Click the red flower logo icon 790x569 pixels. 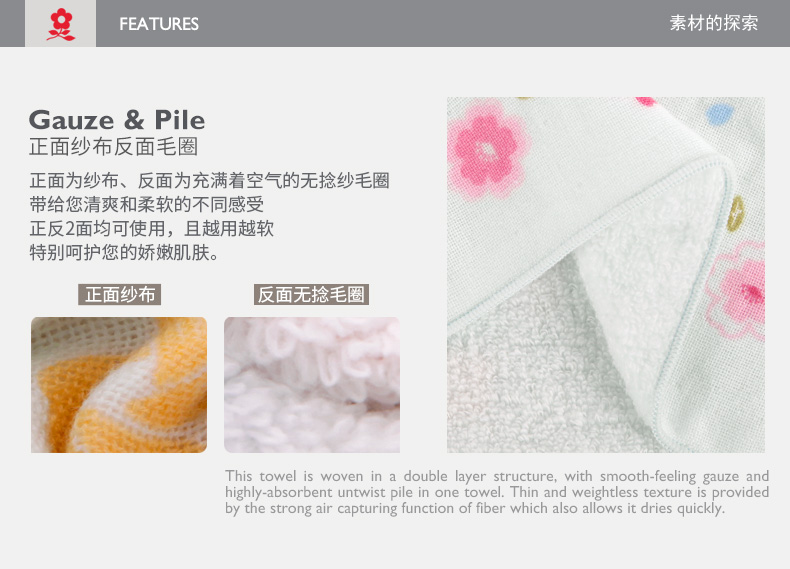point(61,24)
